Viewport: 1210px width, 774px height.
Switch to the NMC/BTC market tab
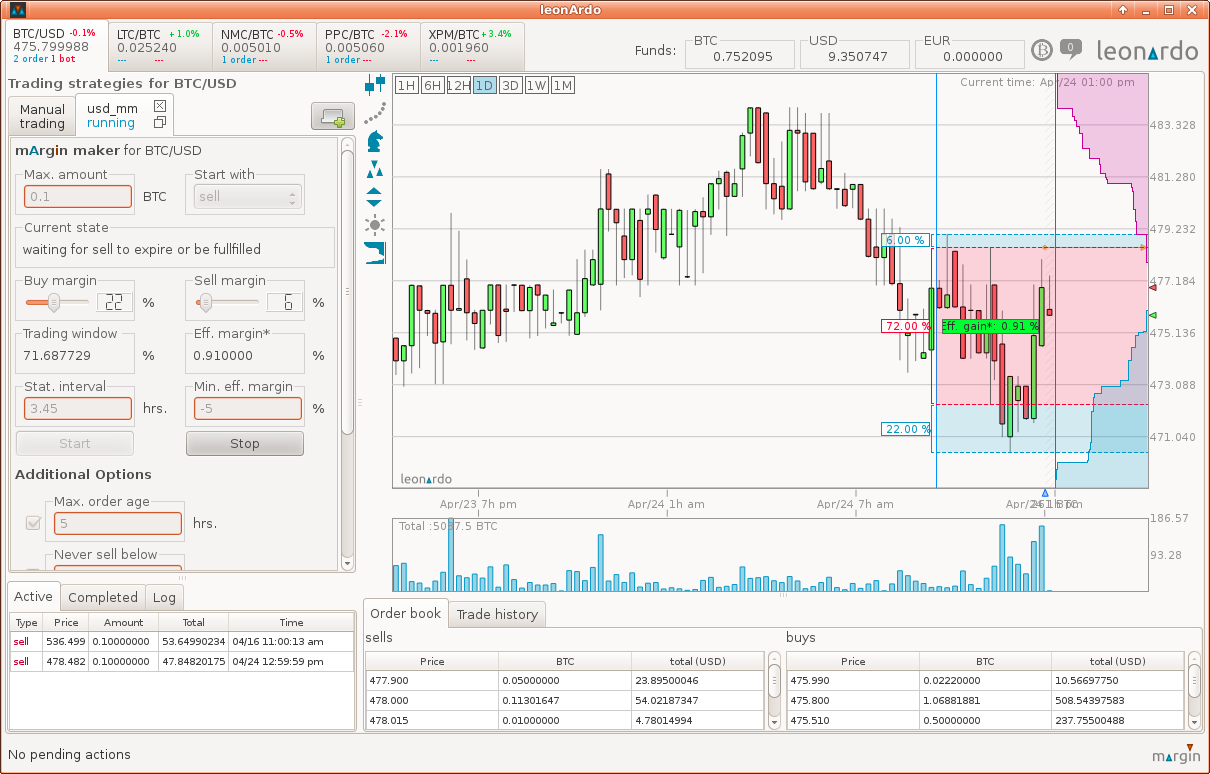[x=263, y=47]
